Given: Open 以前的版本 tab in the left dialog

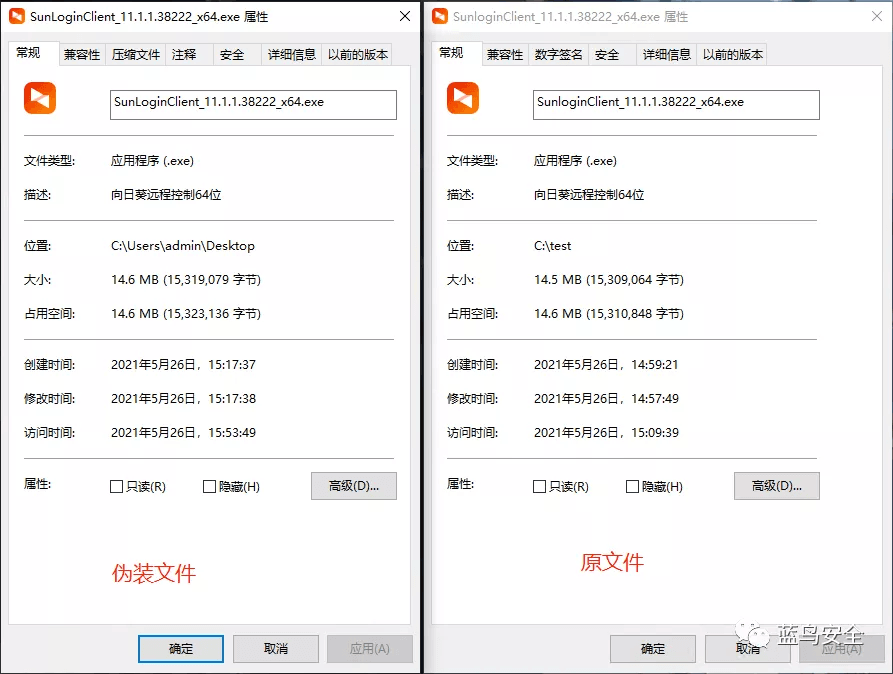Looking at the screenshot, I should tap(358, 55).
